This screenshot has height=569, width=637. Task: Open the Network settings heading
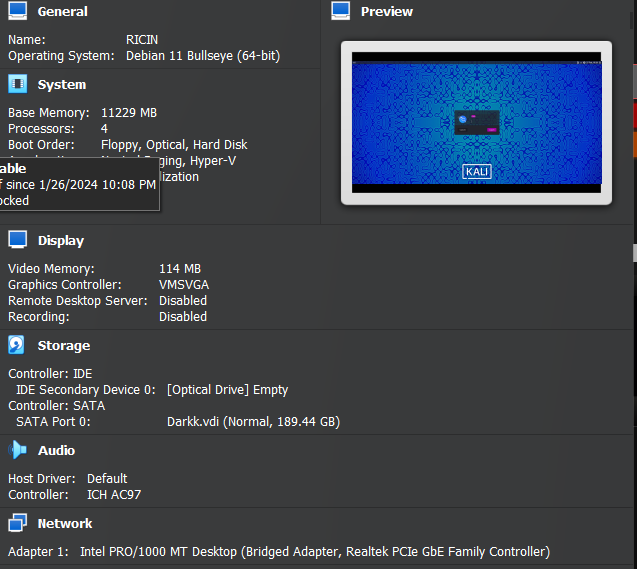[x=65, y=524]
